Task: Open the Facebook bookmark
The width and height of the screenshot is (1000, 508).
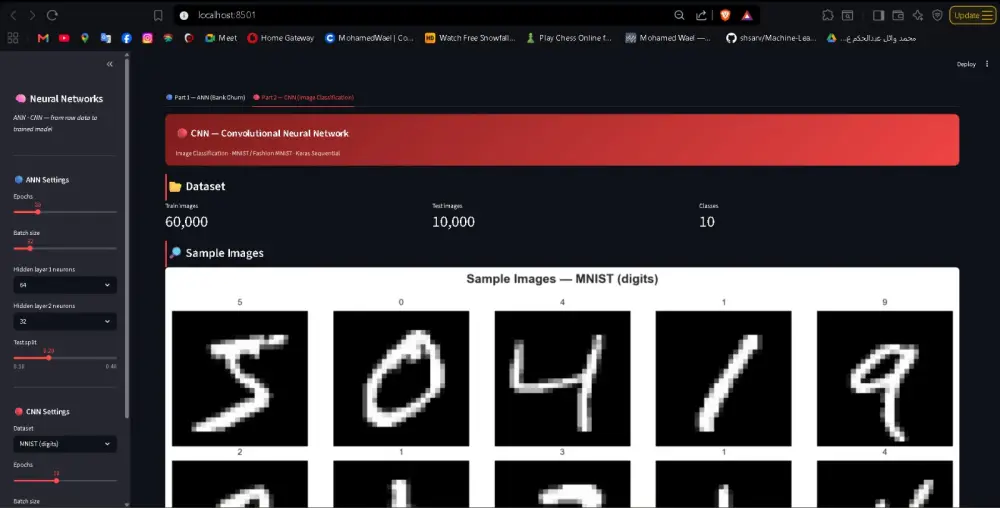Action: click(x=127, y=38)
